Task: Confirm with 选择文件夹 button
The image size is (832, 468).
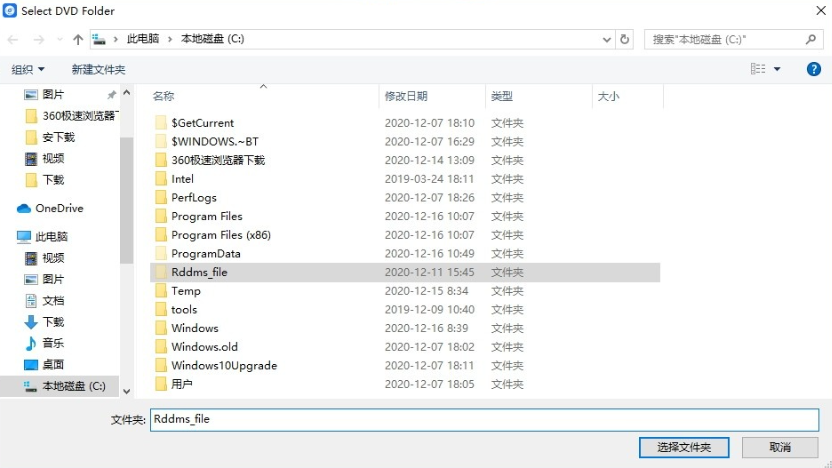Action: tap(684, 447)
